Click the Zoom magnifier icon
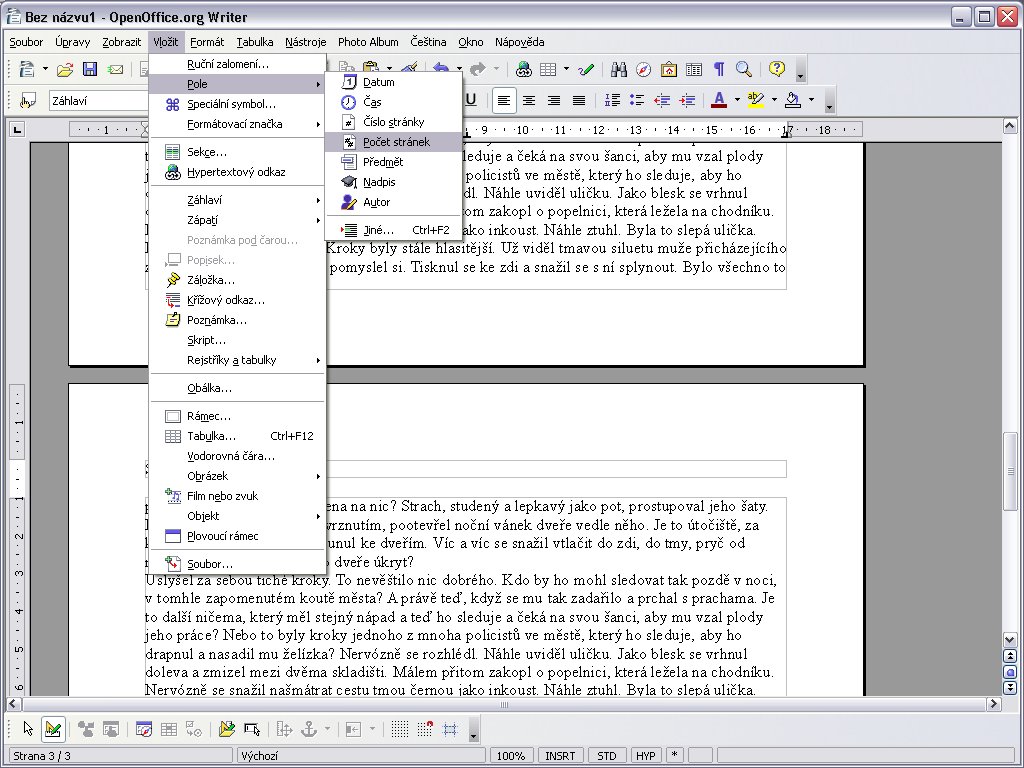Image resolution: width=1024 pixels, height=768 pixels. [743, 69]
